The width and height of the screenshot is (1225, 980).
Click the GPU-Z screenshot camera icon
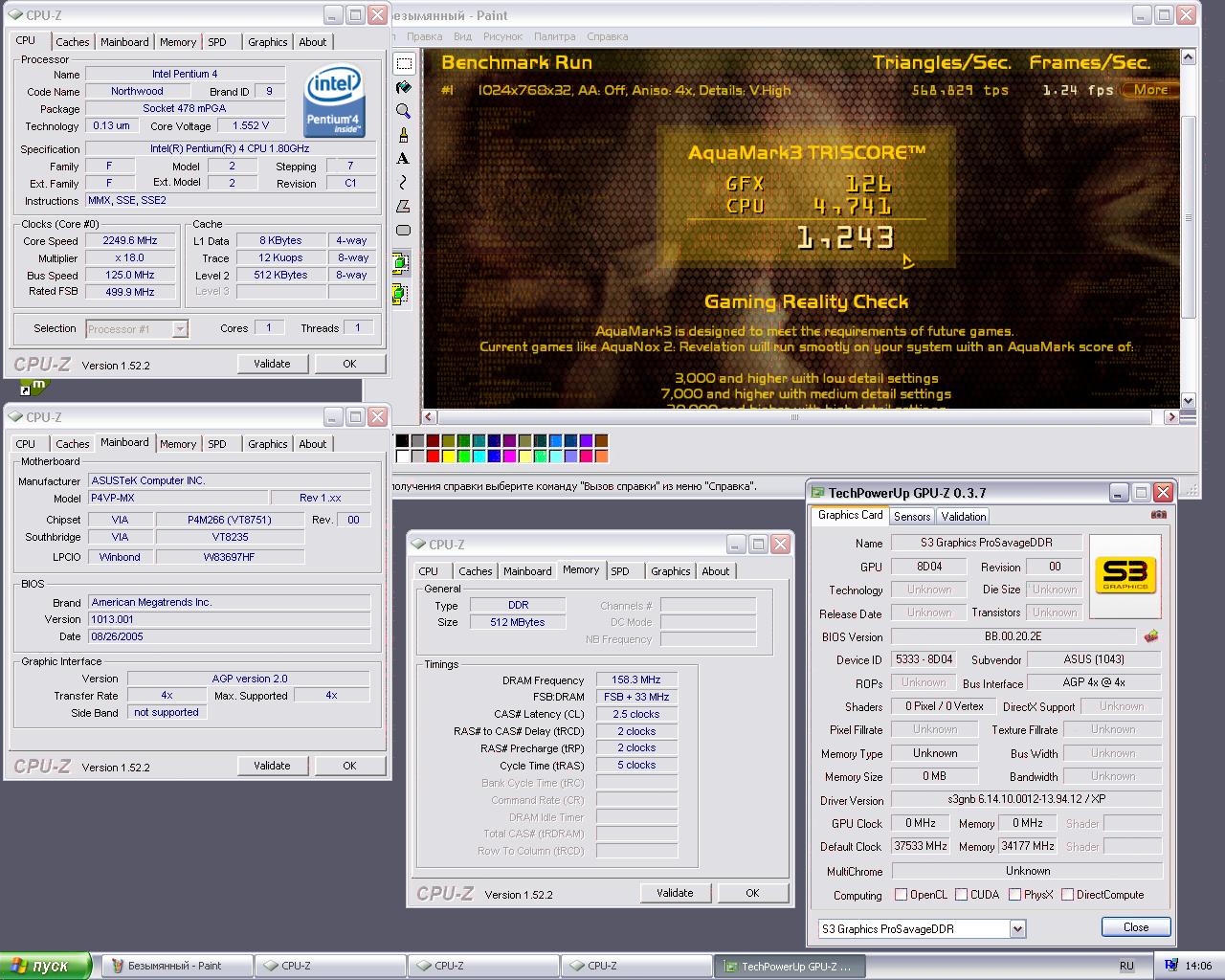coord(1159,514)
